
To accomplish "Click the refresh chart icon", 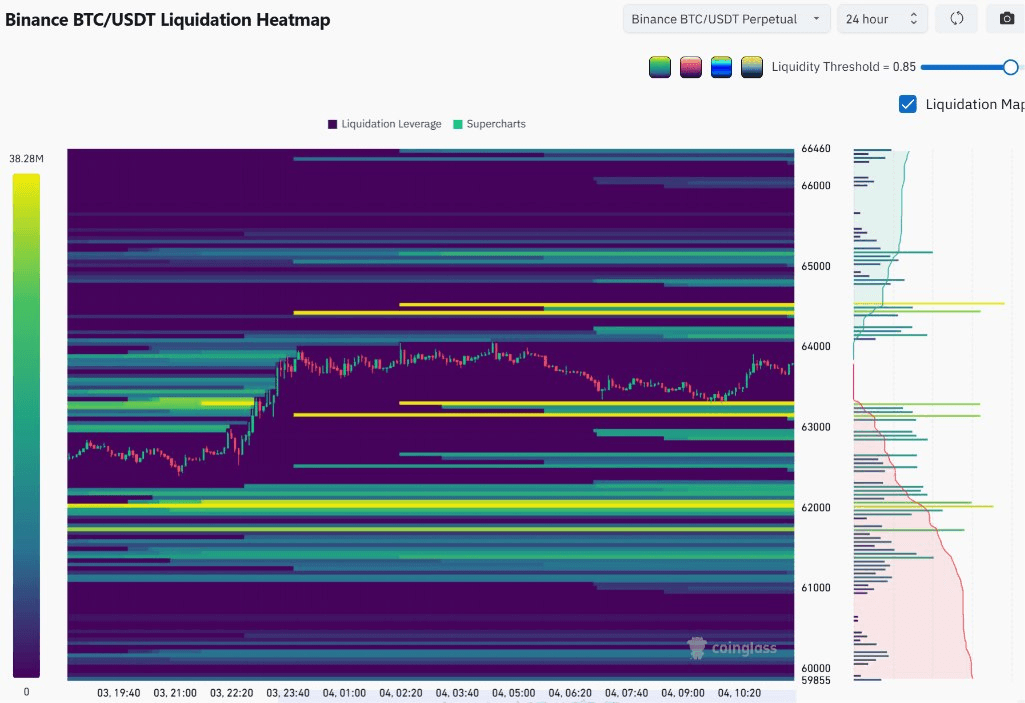I will click(956, 18).
